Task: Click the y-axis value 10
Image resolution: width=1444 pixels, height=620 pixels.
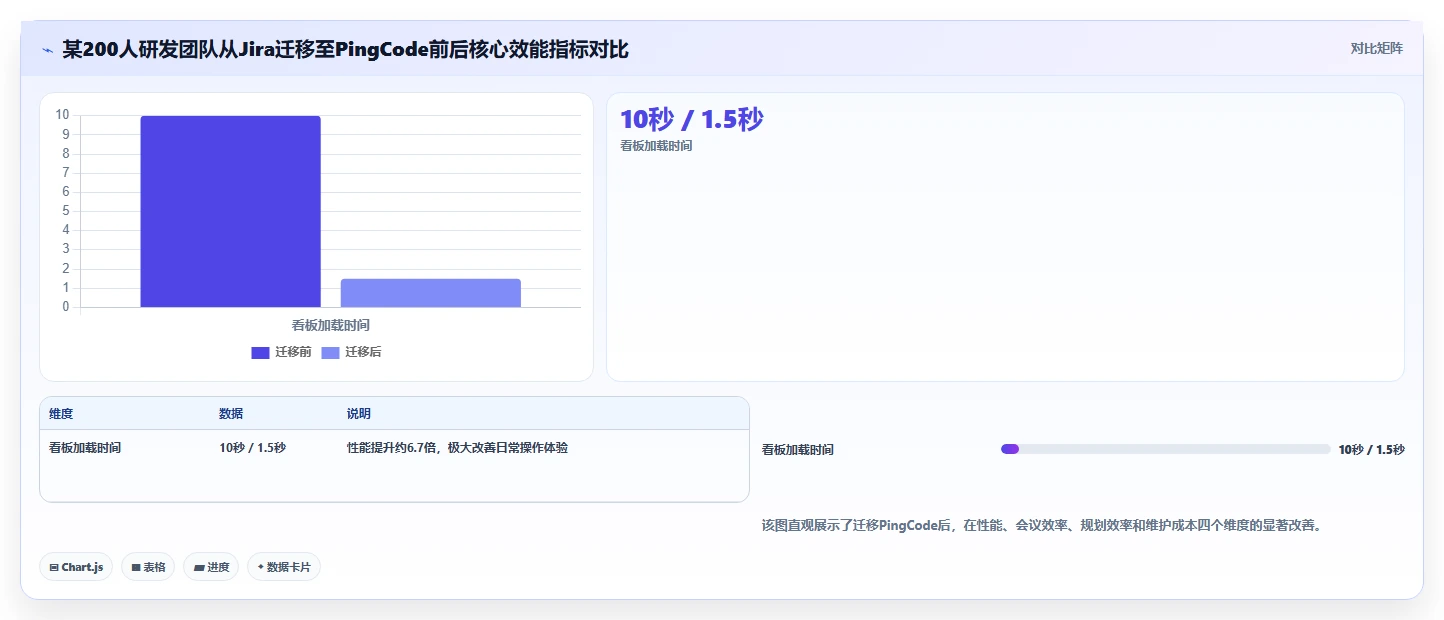Action: pos(63,115)
